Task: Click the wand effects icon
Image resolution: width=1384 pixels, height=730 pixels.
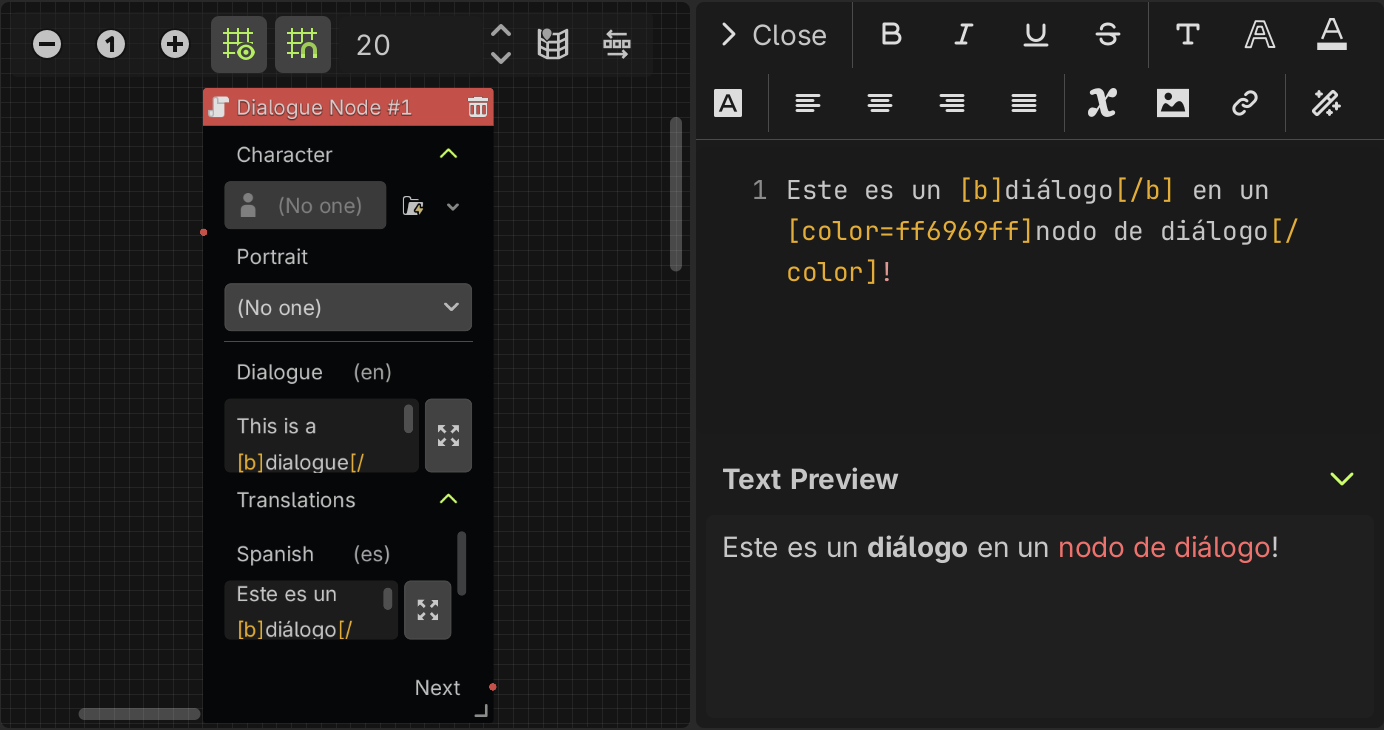Action: (1326, 103)
